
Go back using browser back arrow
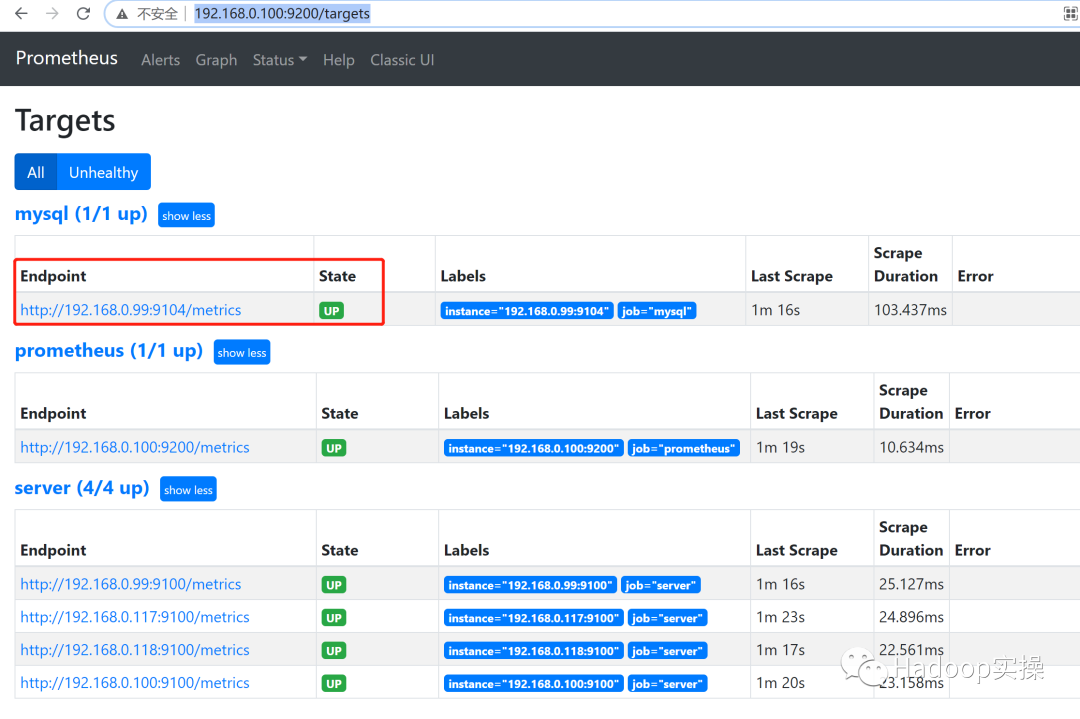point(21,13)
